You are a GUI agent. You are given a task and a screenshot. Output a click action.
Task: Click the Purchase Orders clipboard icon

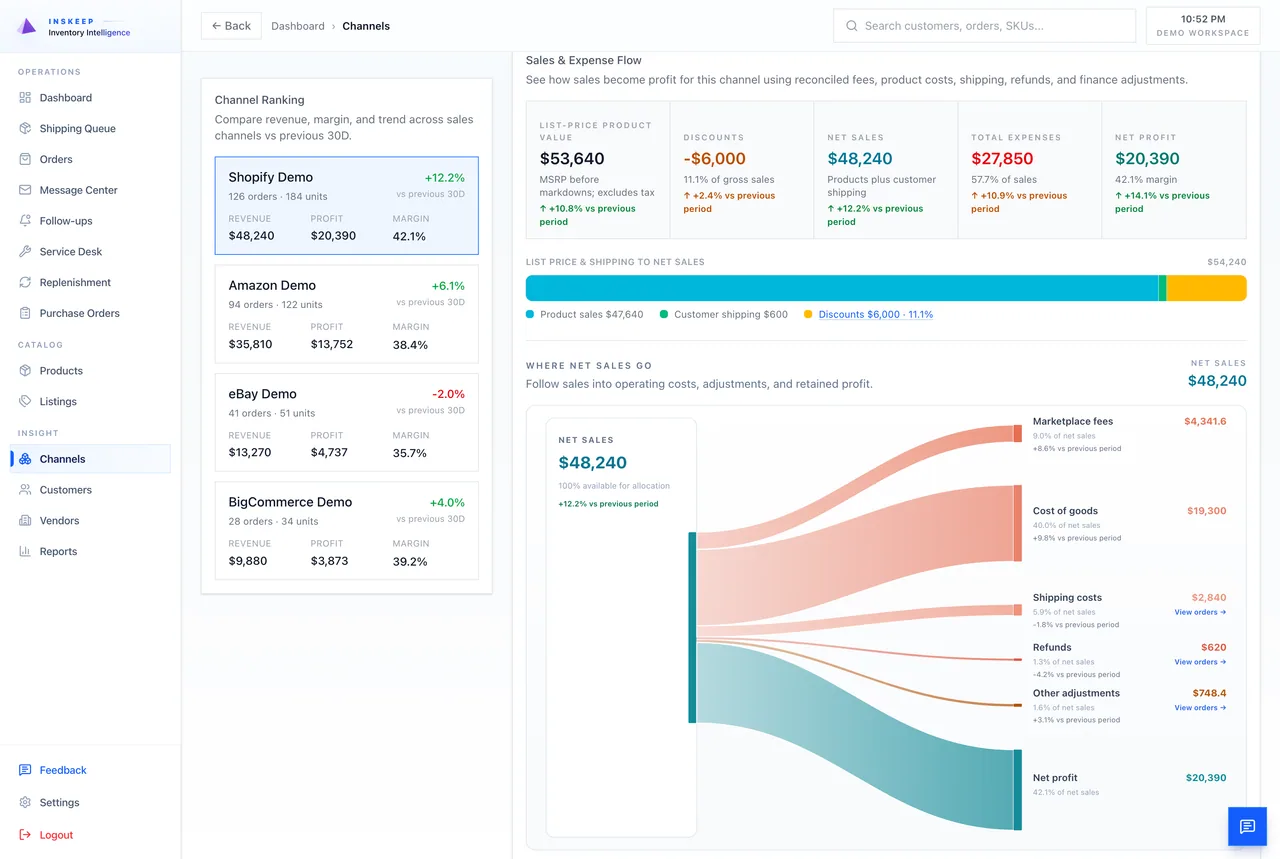(25, 313)
